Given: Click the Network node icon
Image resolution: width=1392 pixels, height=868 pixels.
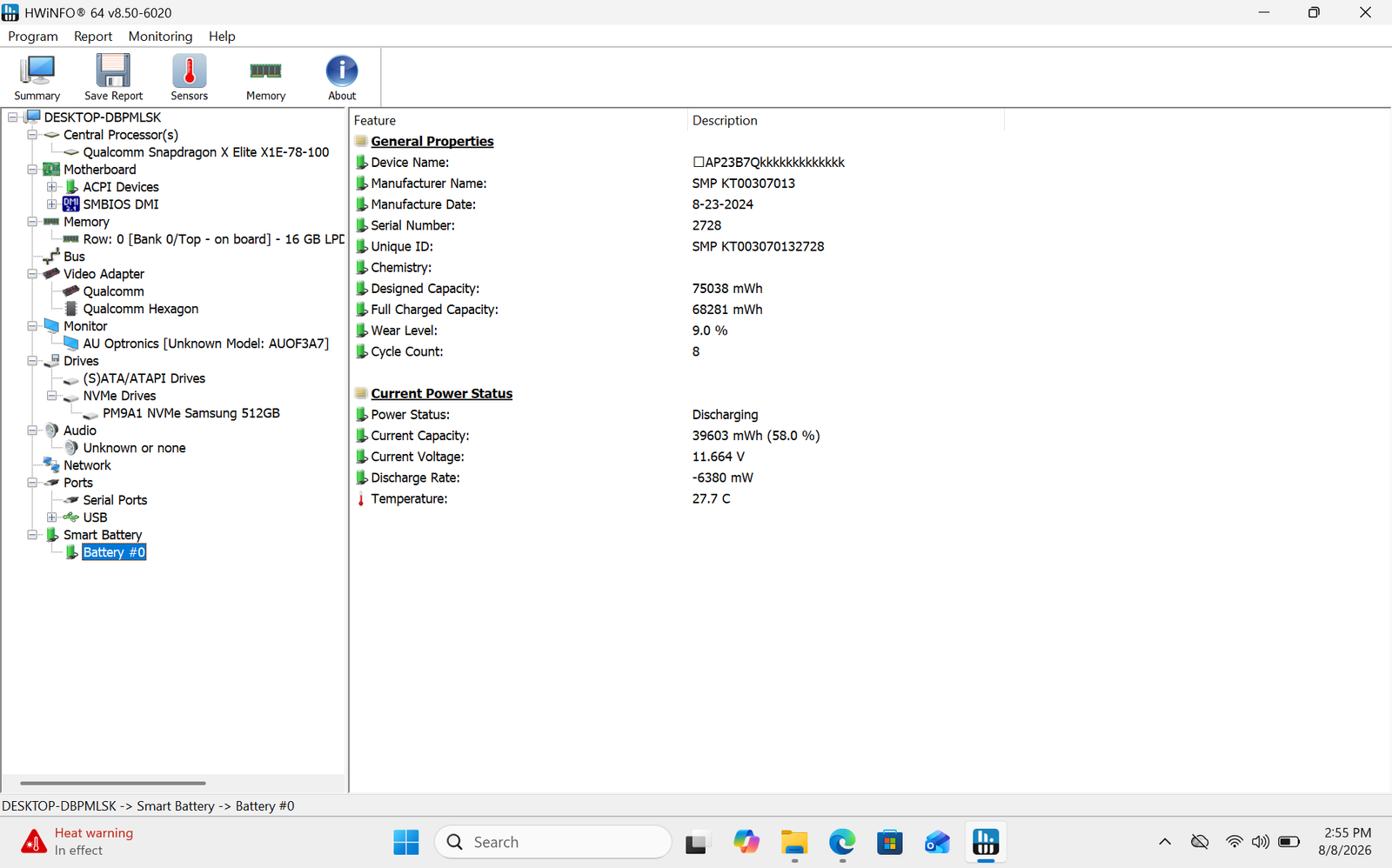Looking at the screenshot, I should 51,465.
